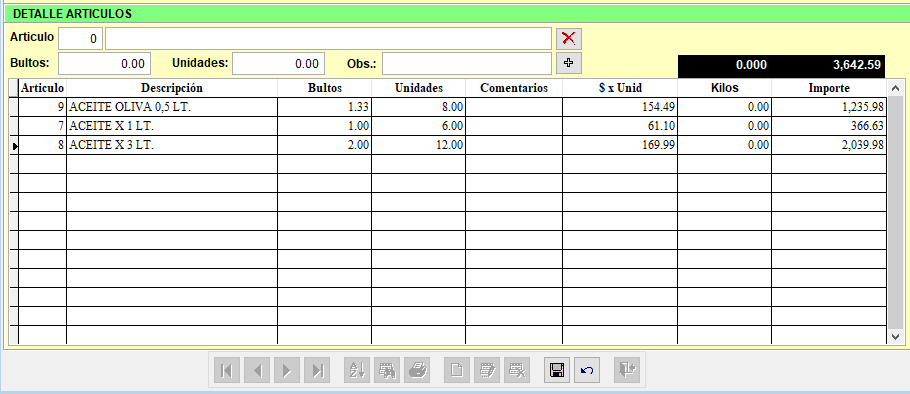910x394 pixels.
Task: Click the edit record icon
Action: click(x=487, y=370)
